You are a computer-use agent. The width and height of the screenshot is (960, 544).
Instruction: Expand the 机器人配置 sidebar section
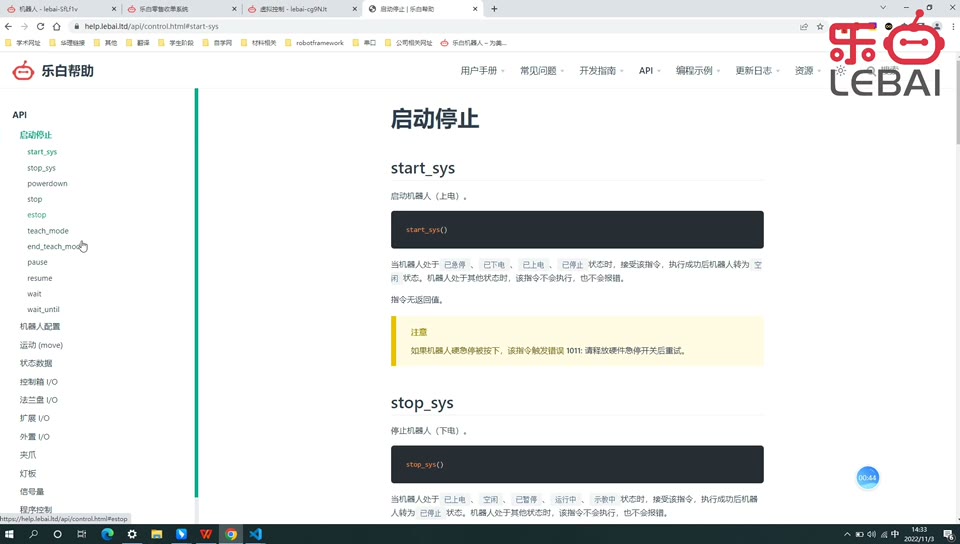click(x=40, y=327)
